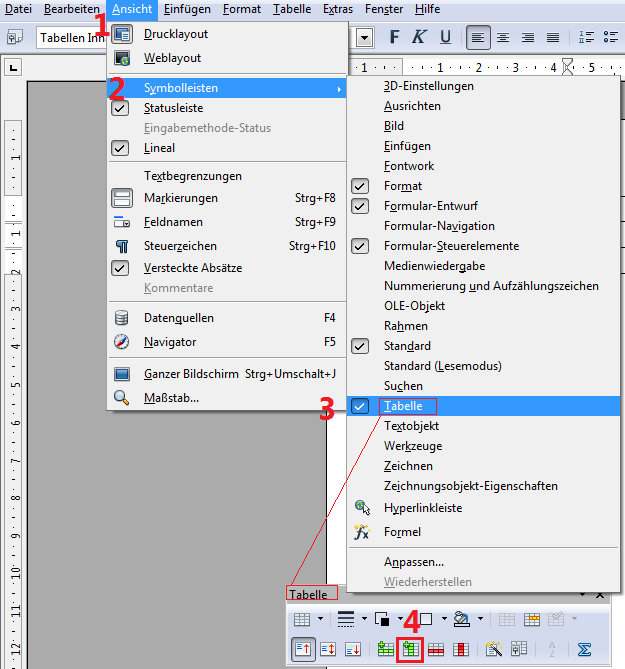This screenshot has height=669, width=625.
Task: Click Maßstab... menu entry
Action: (x=171, y=398)
